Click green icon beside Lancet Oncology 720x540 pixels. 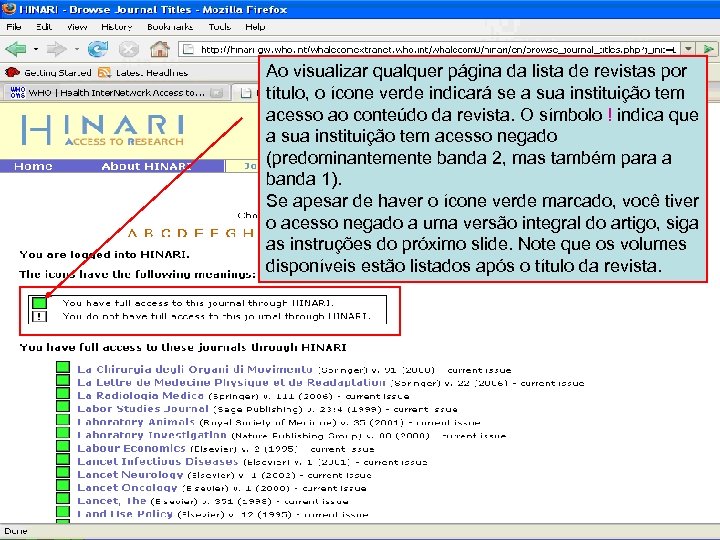tap(63, 485)
